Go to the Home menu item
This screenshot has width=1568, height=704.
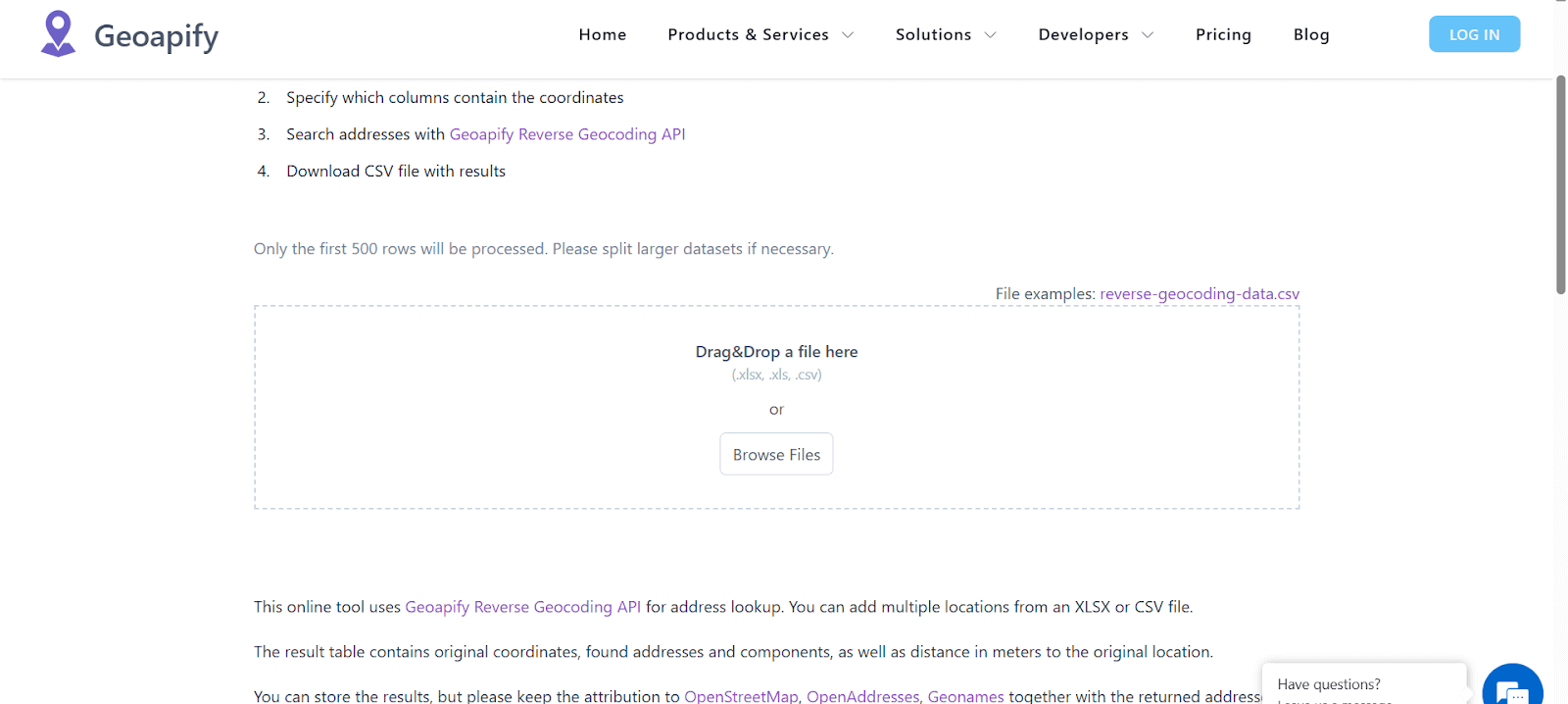(x=602, y=34)
